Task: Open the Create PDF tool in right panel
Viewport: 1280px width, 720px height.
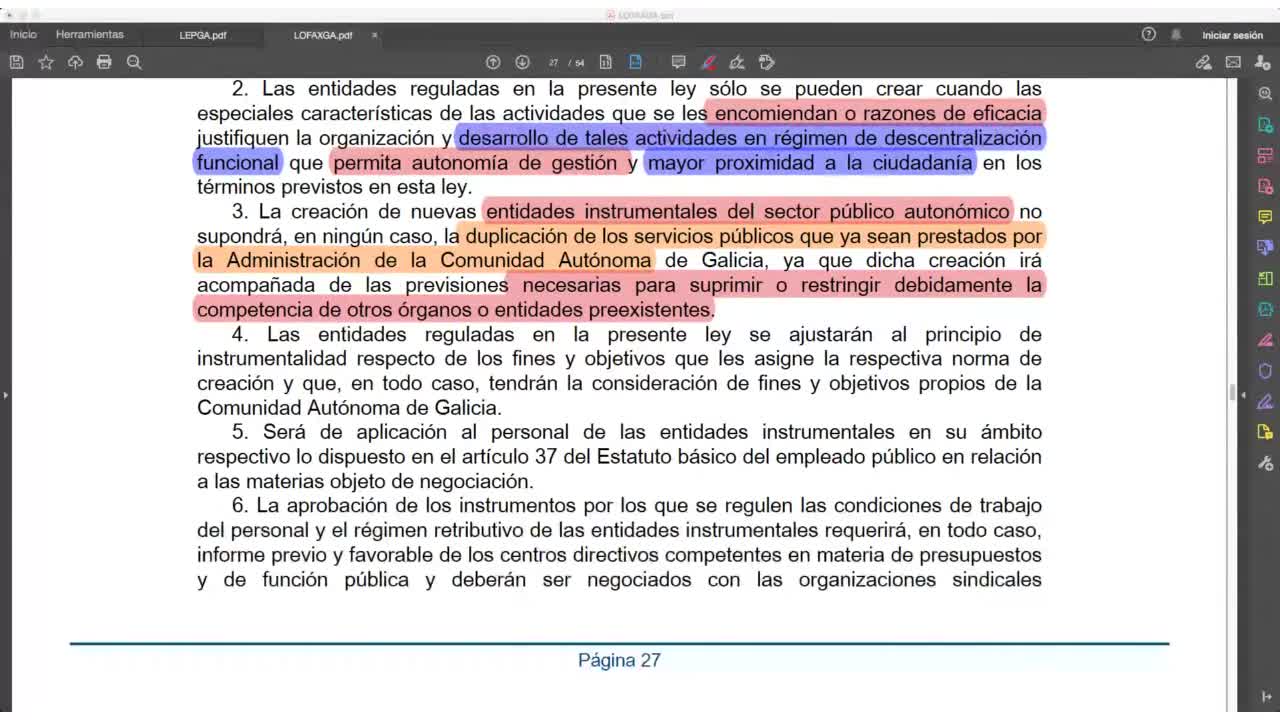Action: tap(1265, 125)
